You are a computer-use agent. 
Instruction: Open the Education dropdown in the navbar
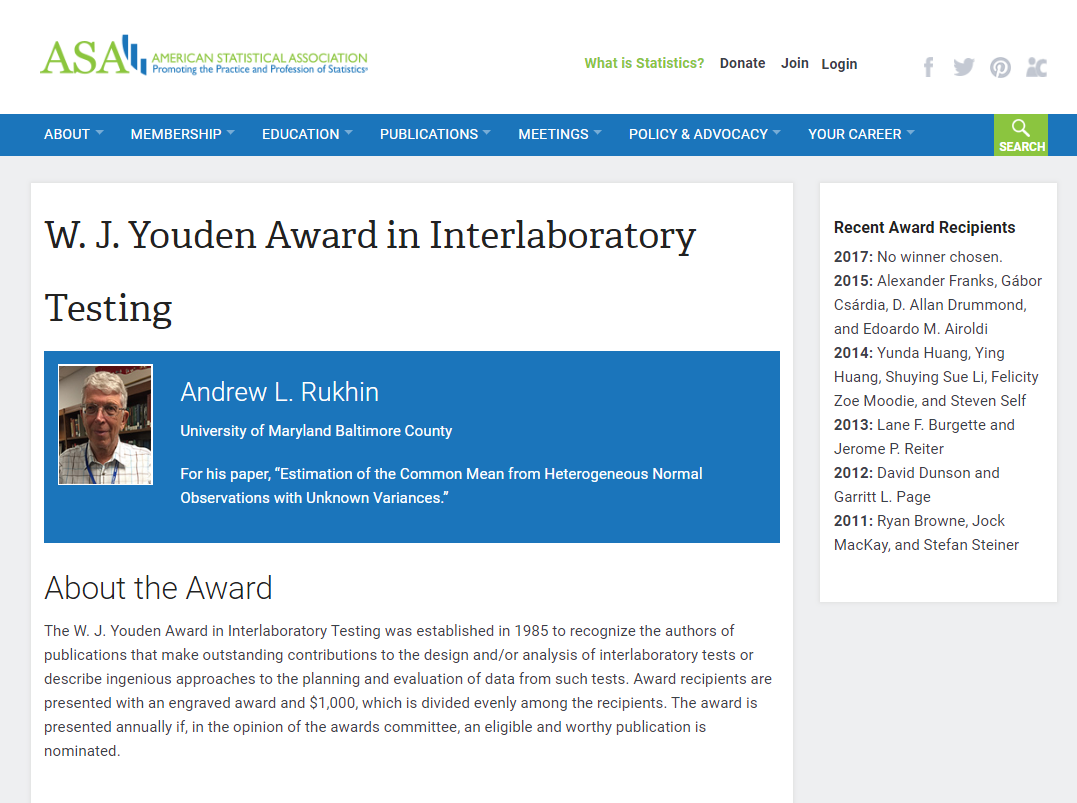[307, 134]
